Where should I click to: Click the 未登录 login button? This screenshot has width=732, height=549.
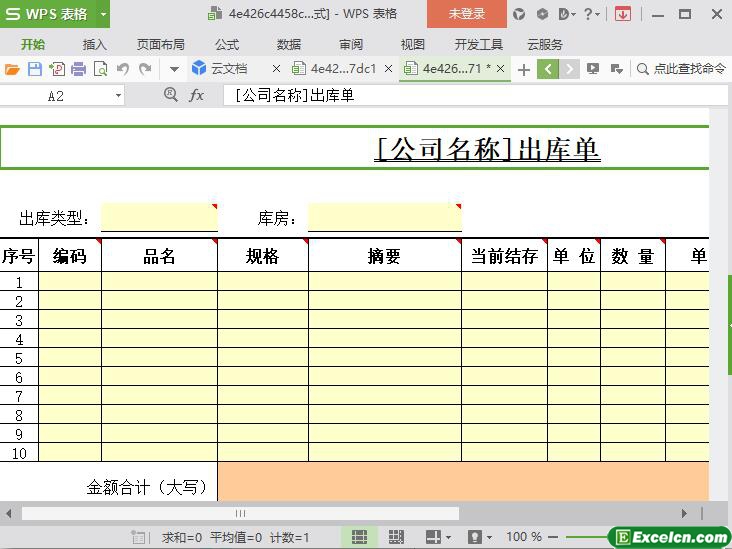466,14
